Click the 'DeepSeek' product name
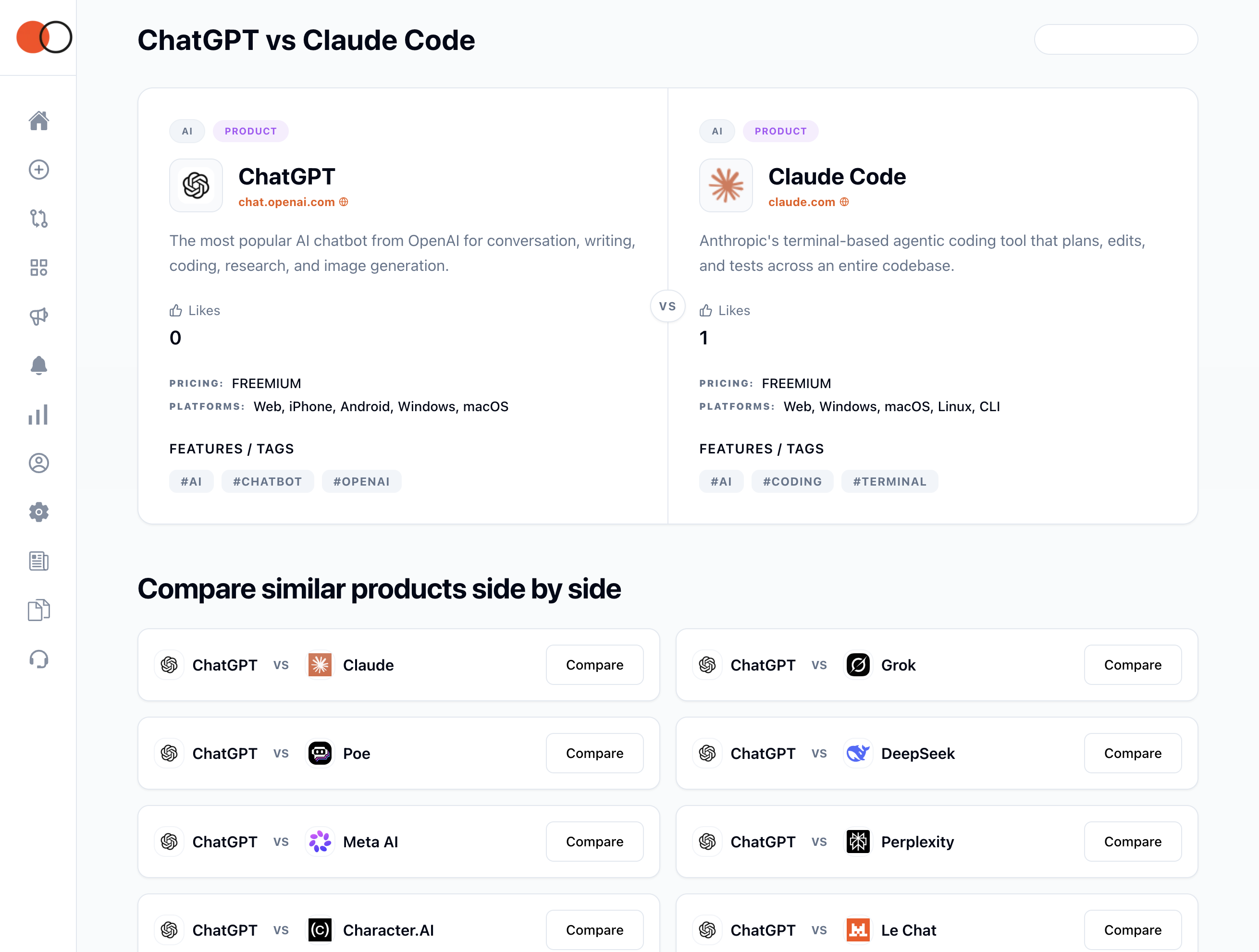The height and width of the screenshot is (952, 1259). tap(917, 753)
